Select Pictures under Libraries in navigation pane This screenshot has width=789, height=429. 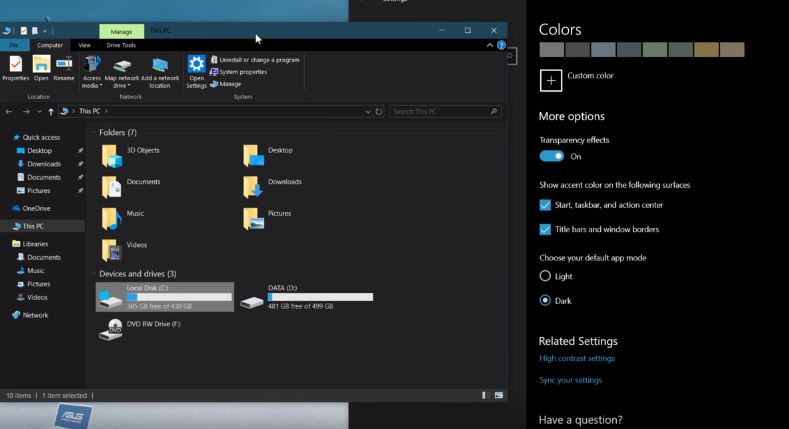(x=34, y=284)
